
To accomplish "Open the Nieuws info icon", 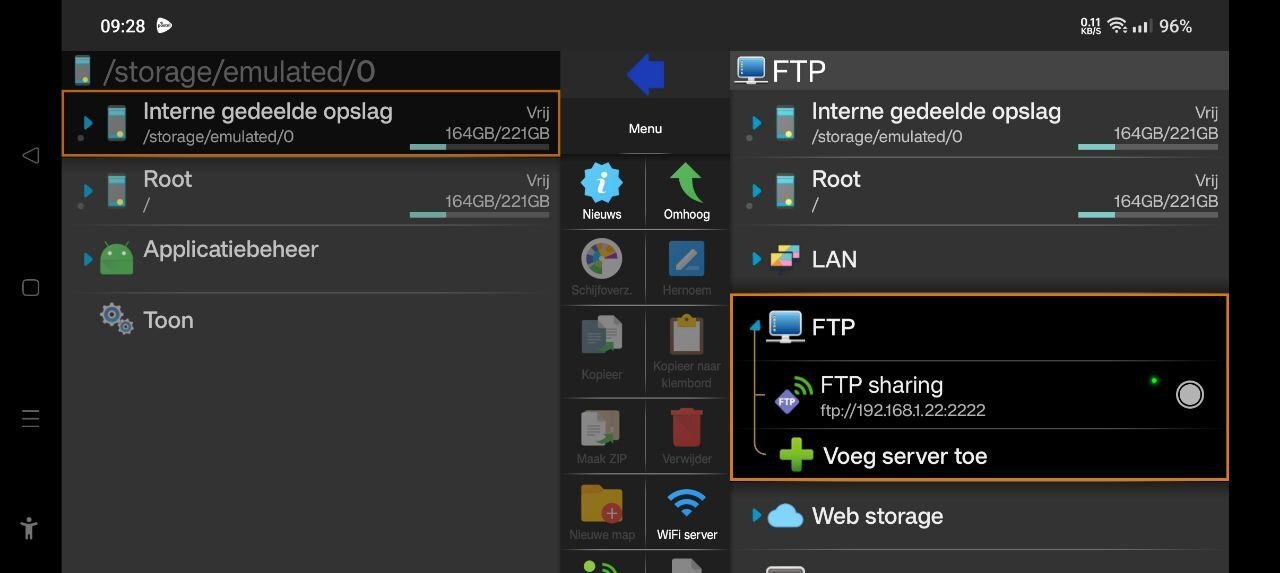I will click(602, 186).
